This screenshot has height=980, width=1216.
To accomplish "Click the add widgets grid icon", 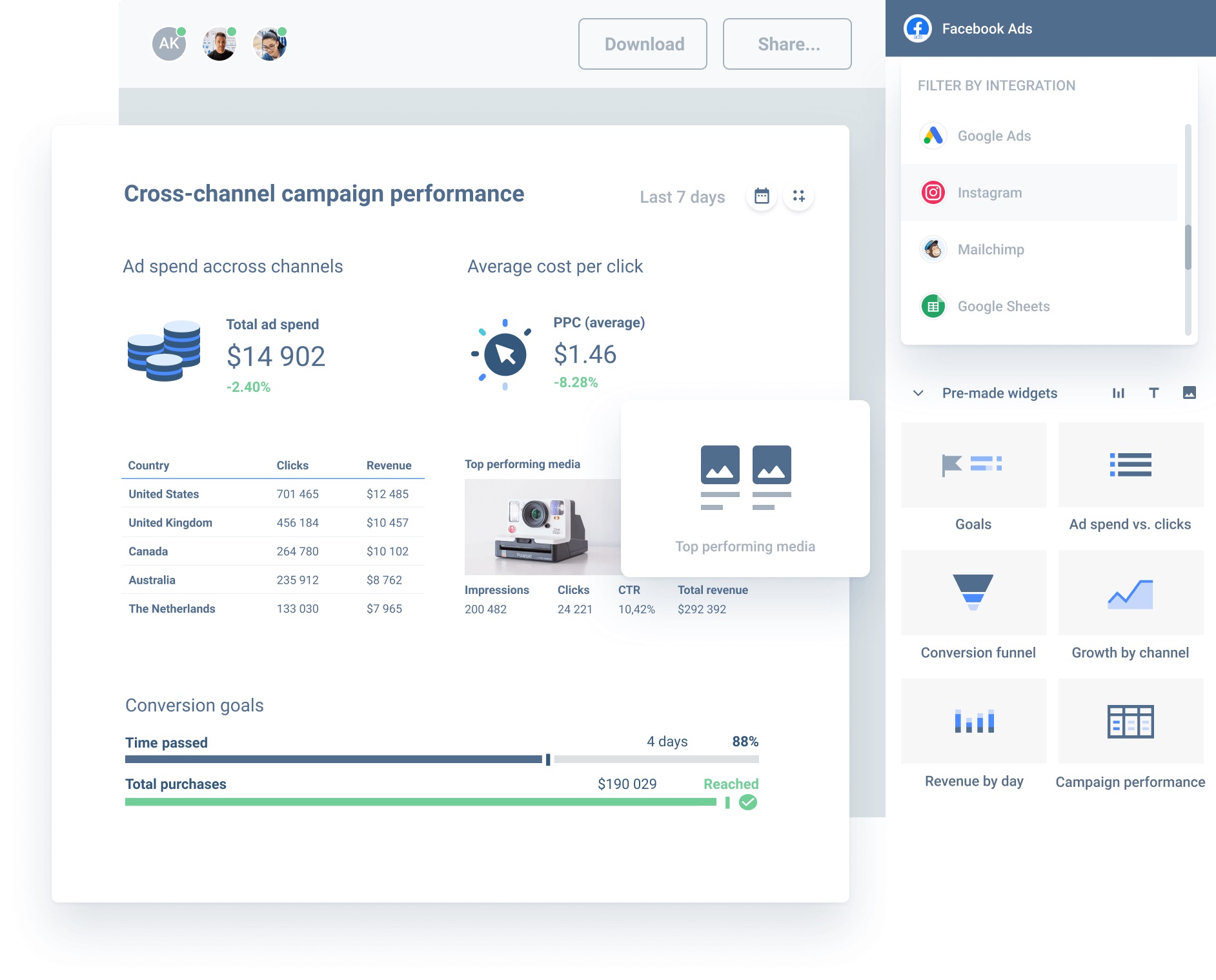I will pos(798,196).
